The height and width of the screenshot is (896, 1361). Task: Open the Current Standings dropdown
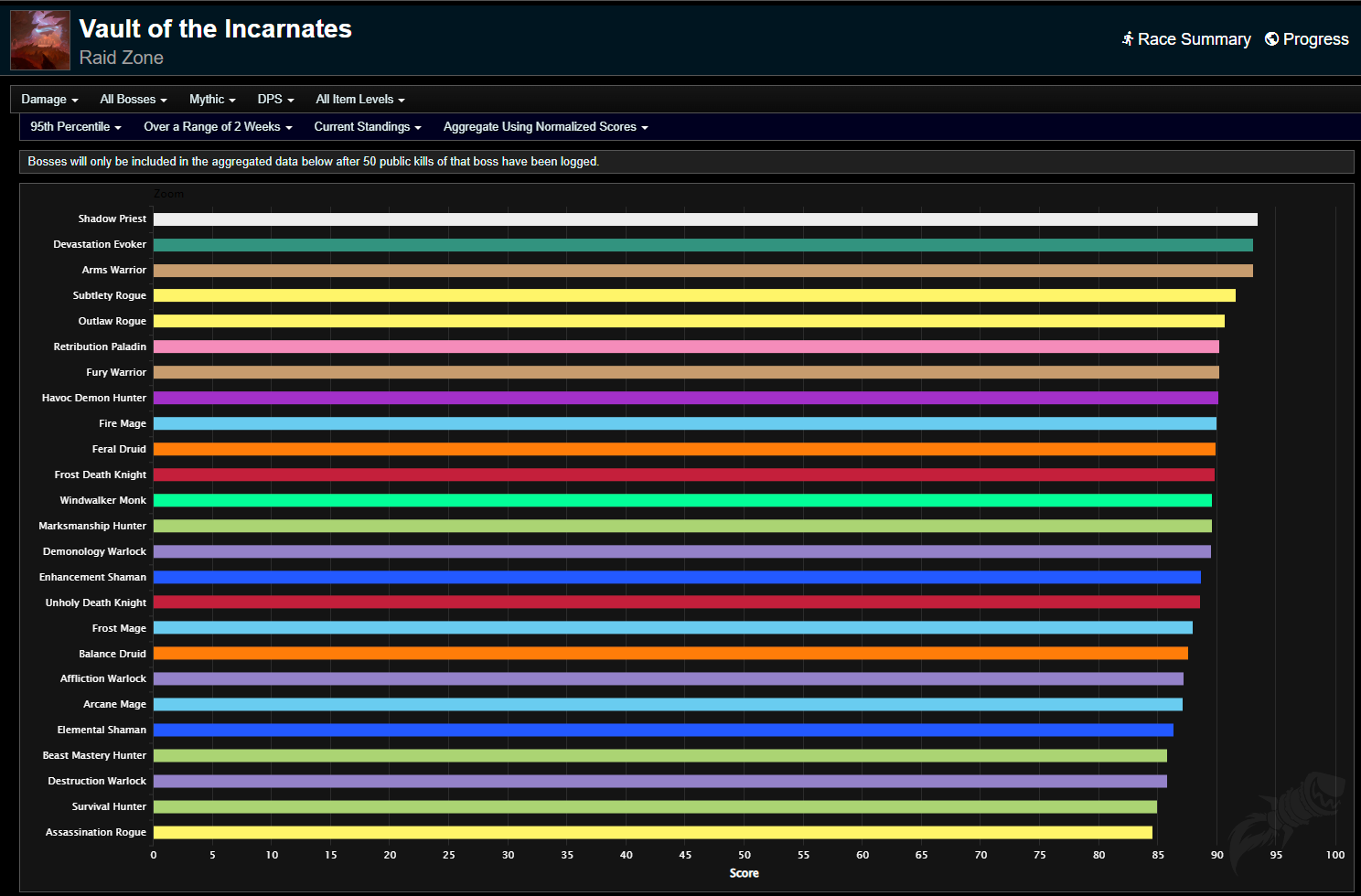tap(368, 127)
